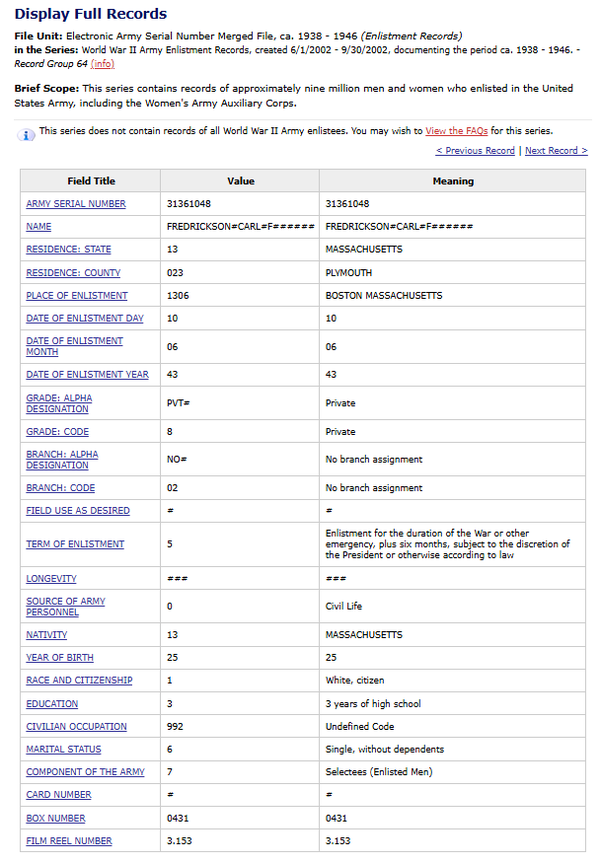Click the Place of Enlistment link
600x863 pixels.
[x=77, y=296]
